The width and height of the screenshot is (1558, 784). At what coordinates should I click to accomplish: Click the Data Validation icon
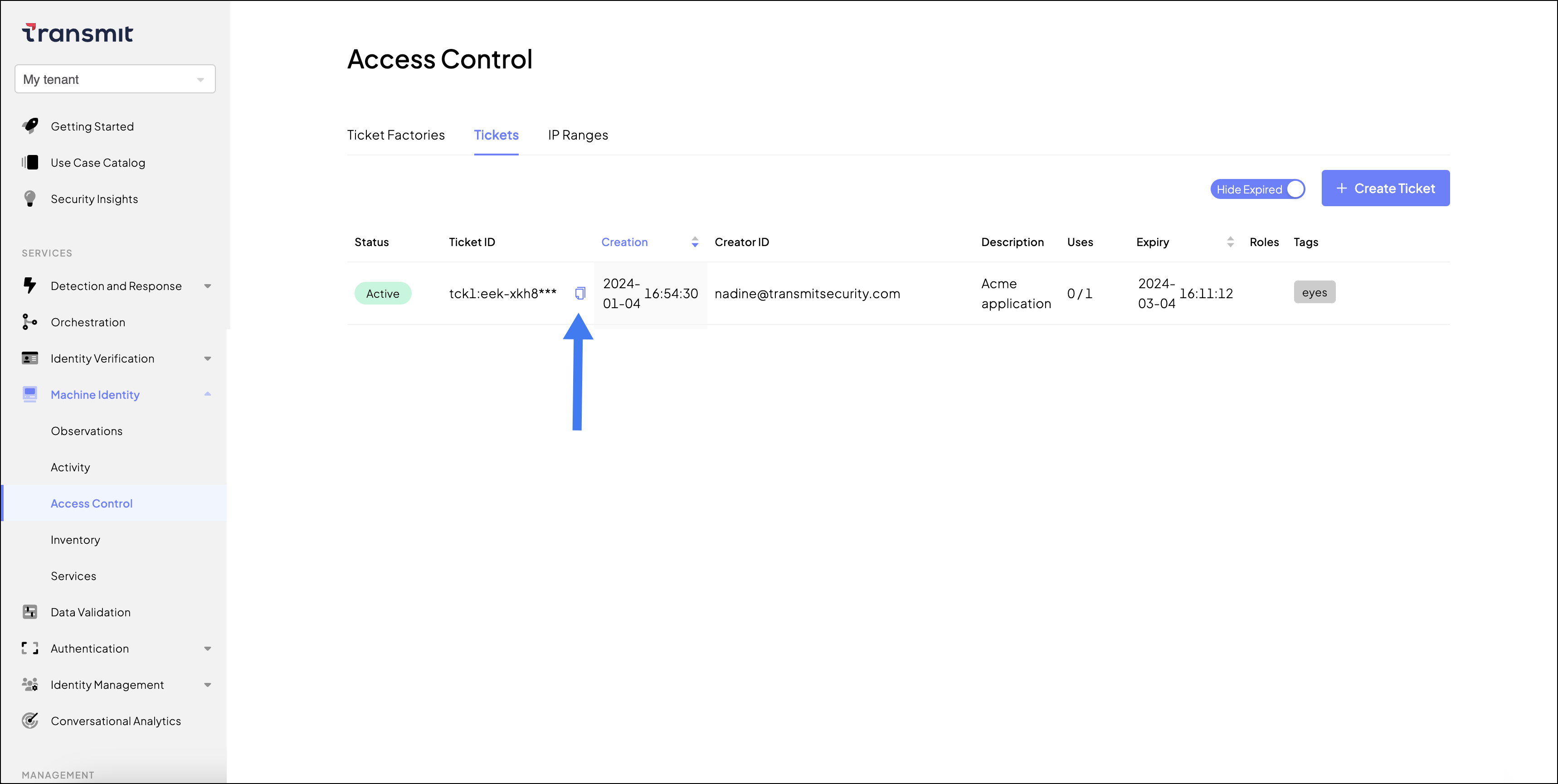[x=29, y=612]
